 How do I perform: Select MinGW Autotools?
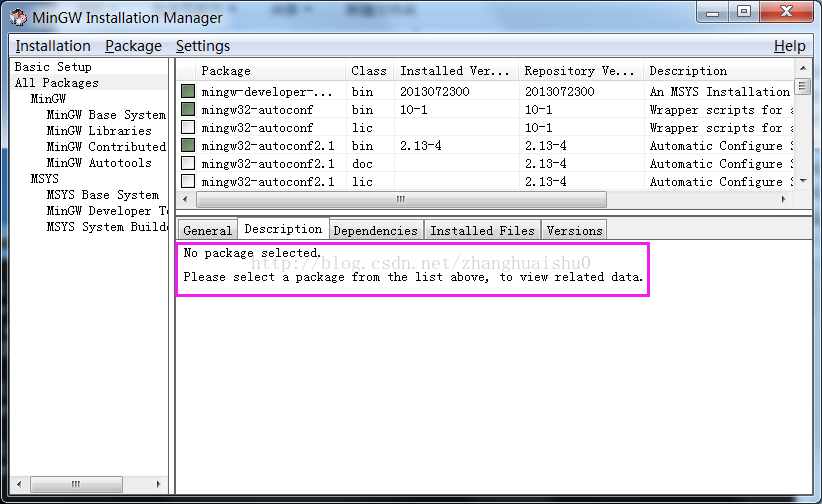99,163
